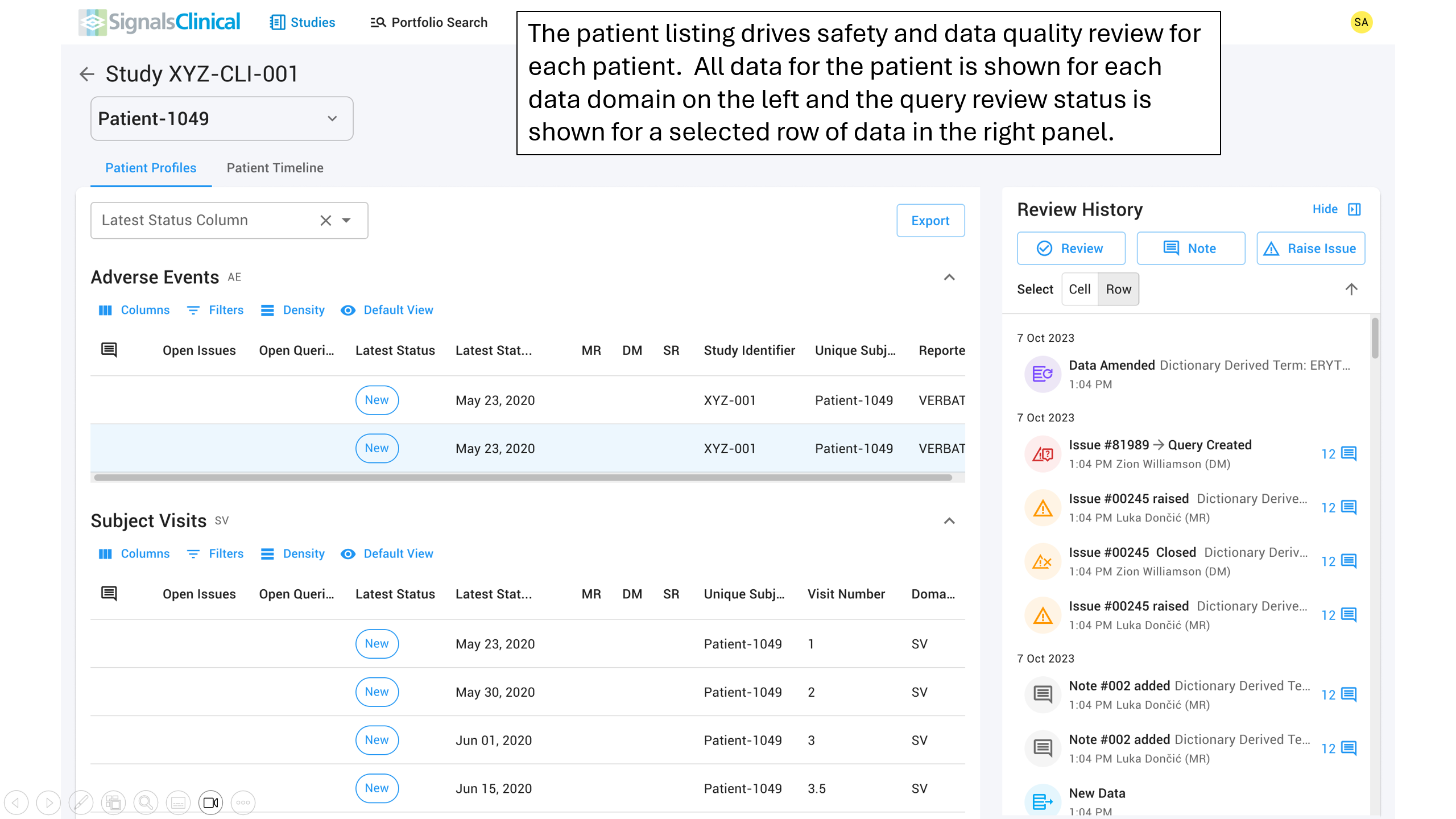
Task: Select the pen annotation tool in bottom toolbar
Action: [x=81, y=803]
